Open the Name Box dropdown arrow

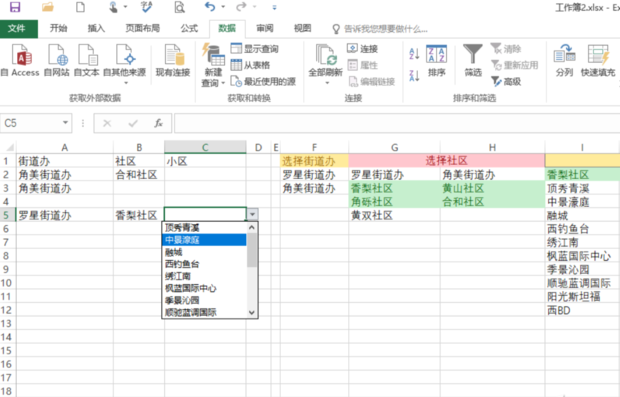tap(65, 123)
